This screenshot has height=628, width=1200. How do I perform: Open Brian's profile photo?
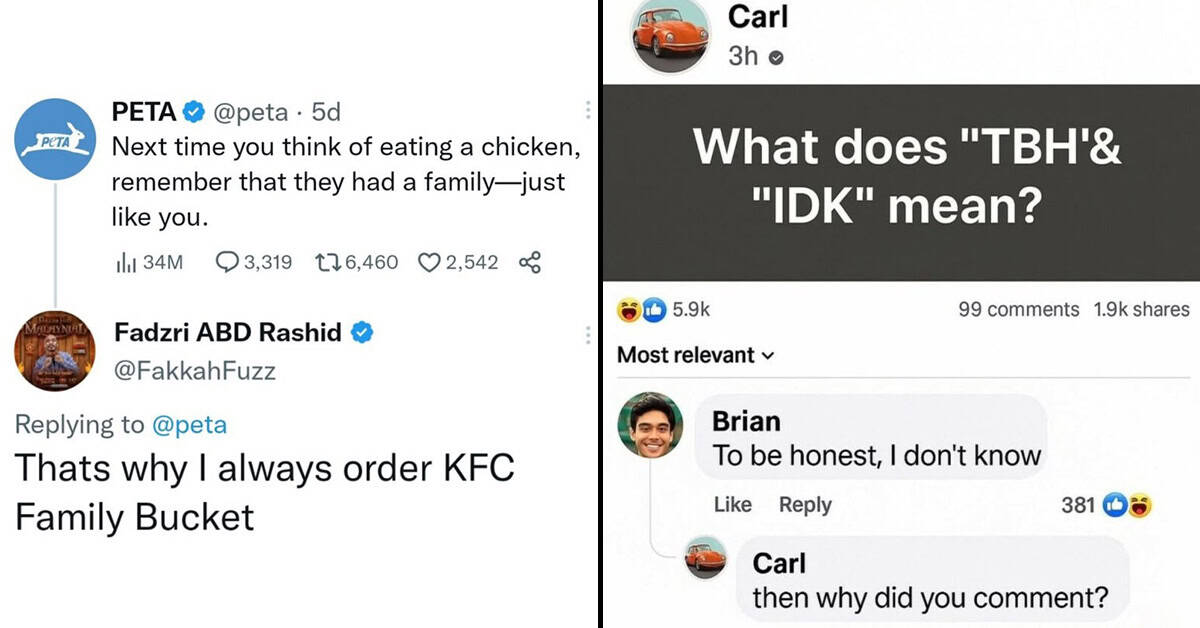[x=650, y=425]
